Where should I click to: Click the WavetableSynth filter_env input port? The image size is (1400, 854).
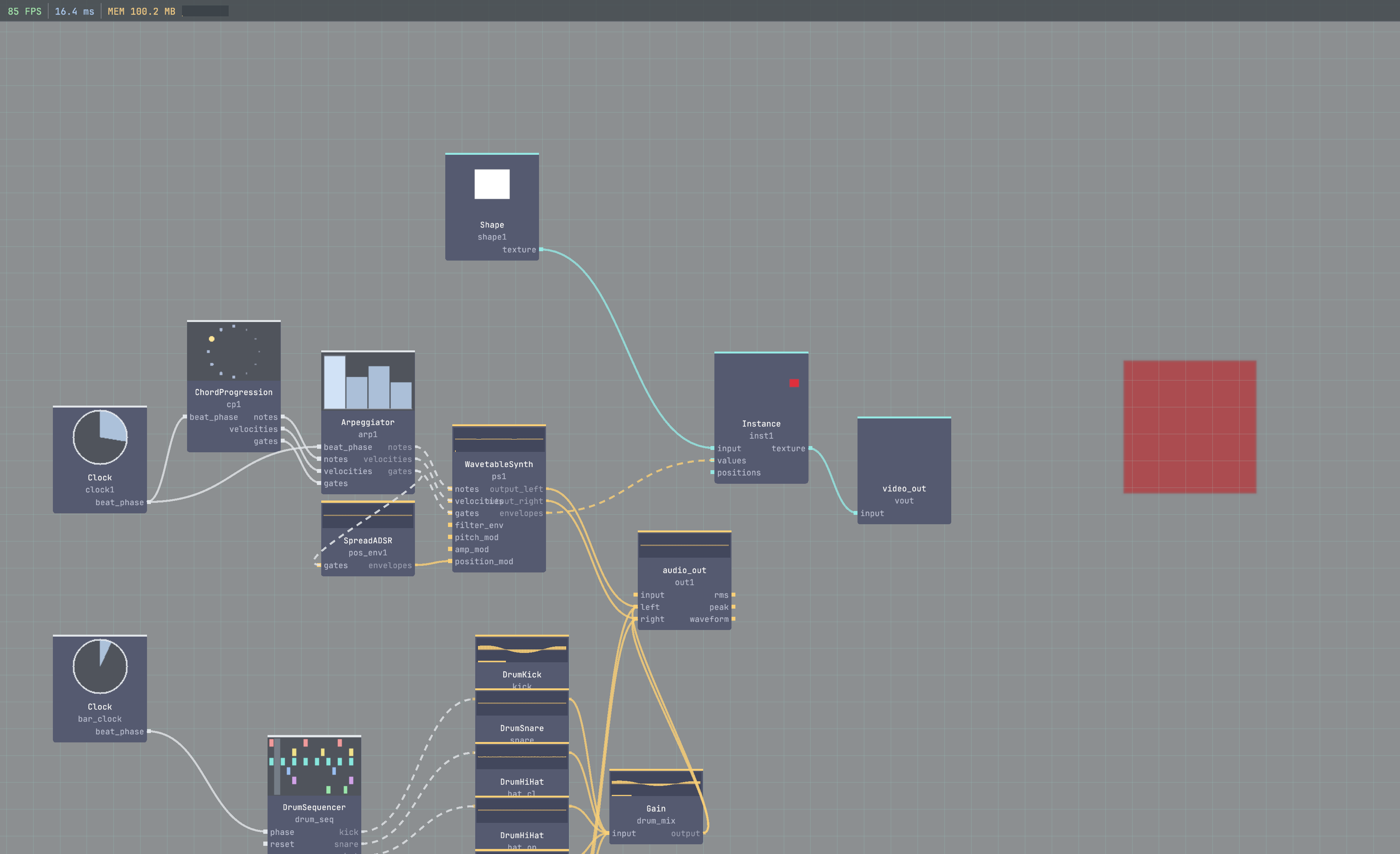tap(450, 525)
